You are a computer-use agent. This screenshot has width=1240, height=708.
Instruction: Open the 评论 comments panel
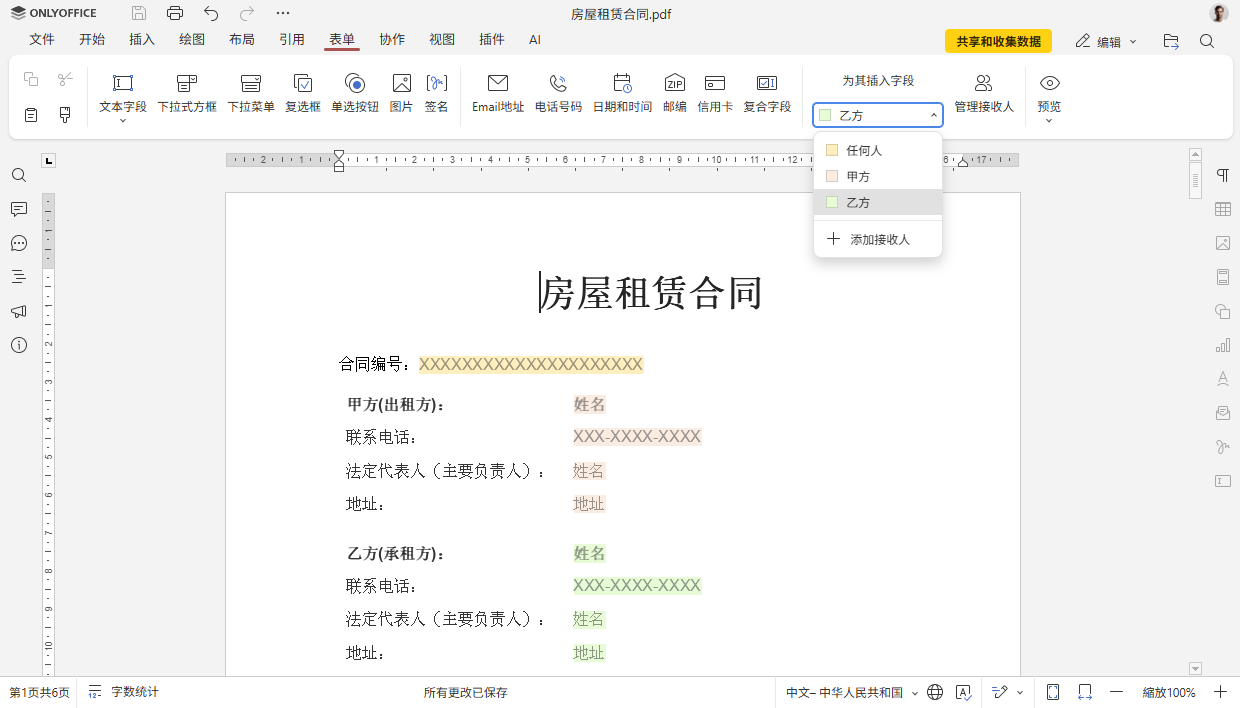click(x=18, y=210)
